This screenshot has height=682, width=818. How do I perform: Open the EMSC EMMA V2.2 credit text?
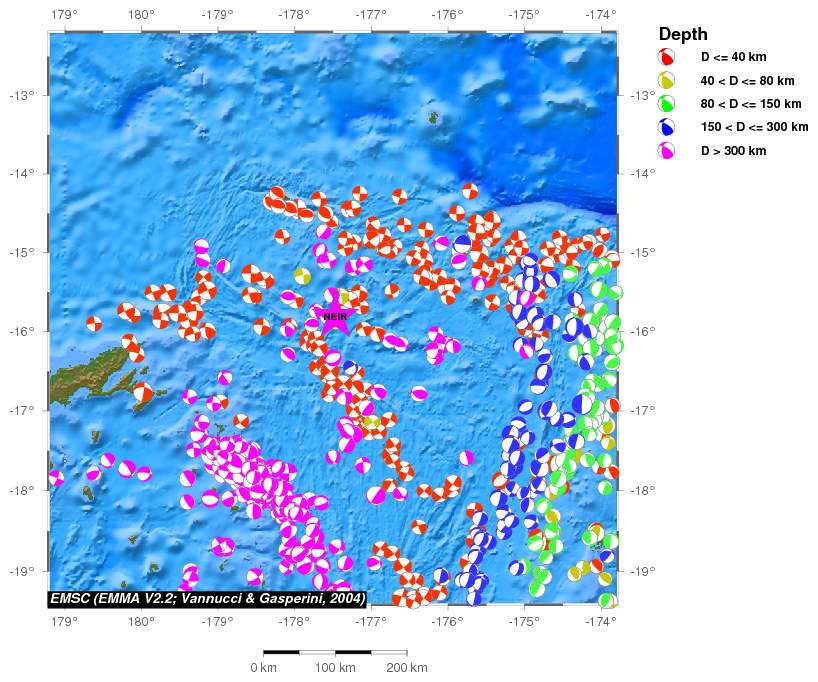pyautogui.click(x=207, y=598)
